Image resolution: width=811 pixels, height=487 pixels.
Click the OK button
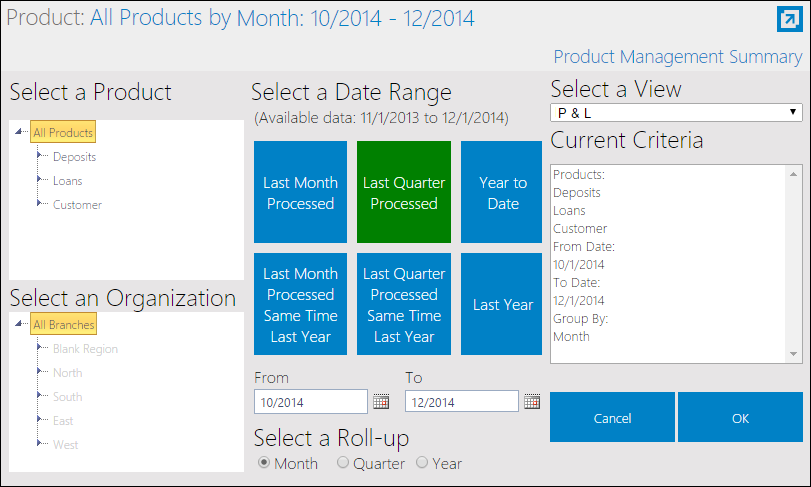tap(740, 417)
